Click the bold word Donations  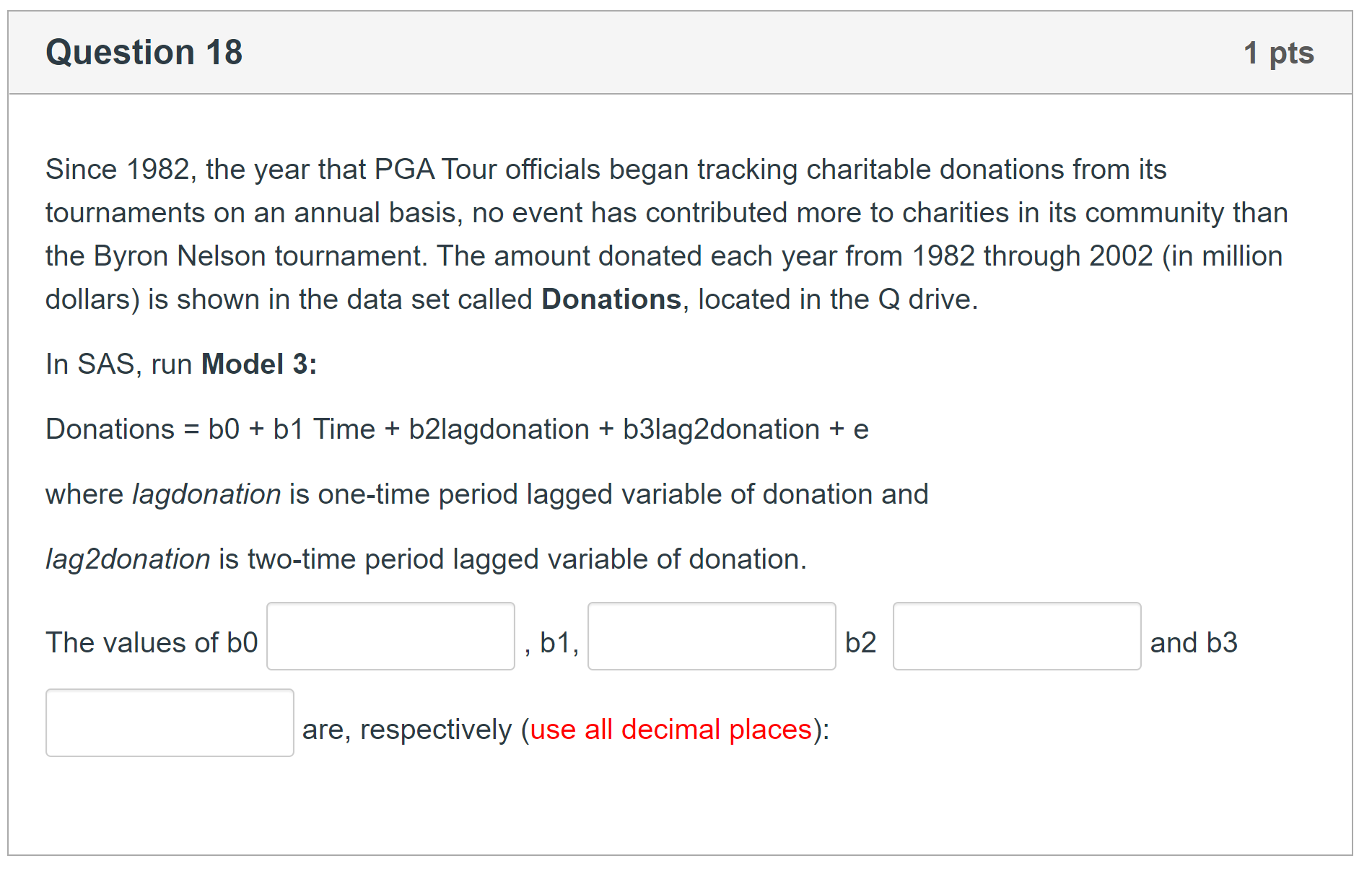point(611,299)
